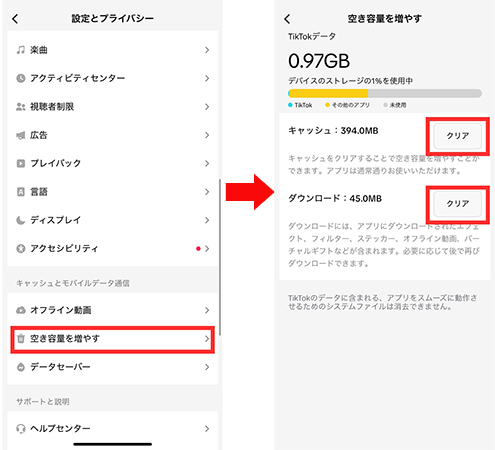Image resolution: width=495 pixels, height=450 pixels.
Task: Tap the アクセシビリティ label text
Action: click(x=64, y=248)
